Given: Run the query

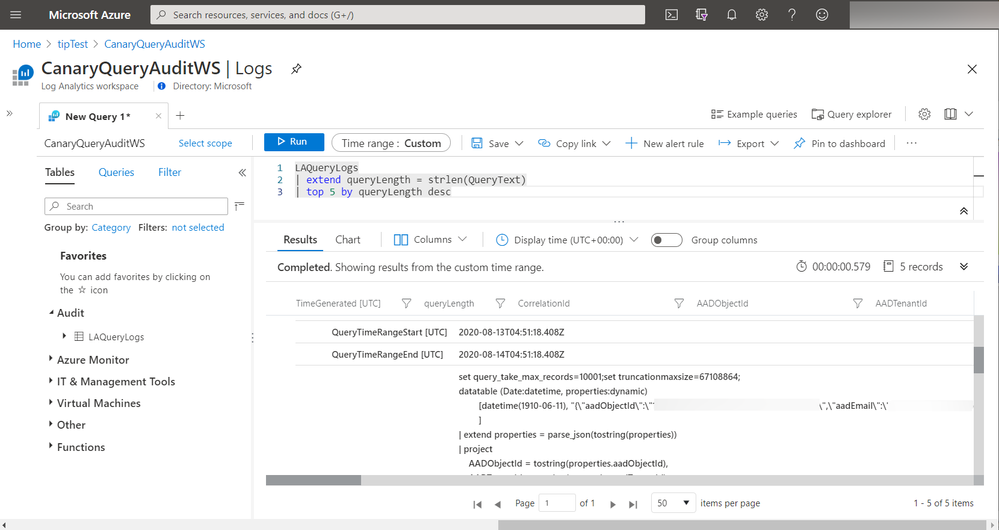Looking at the screenshot, I should click(294, 142).
